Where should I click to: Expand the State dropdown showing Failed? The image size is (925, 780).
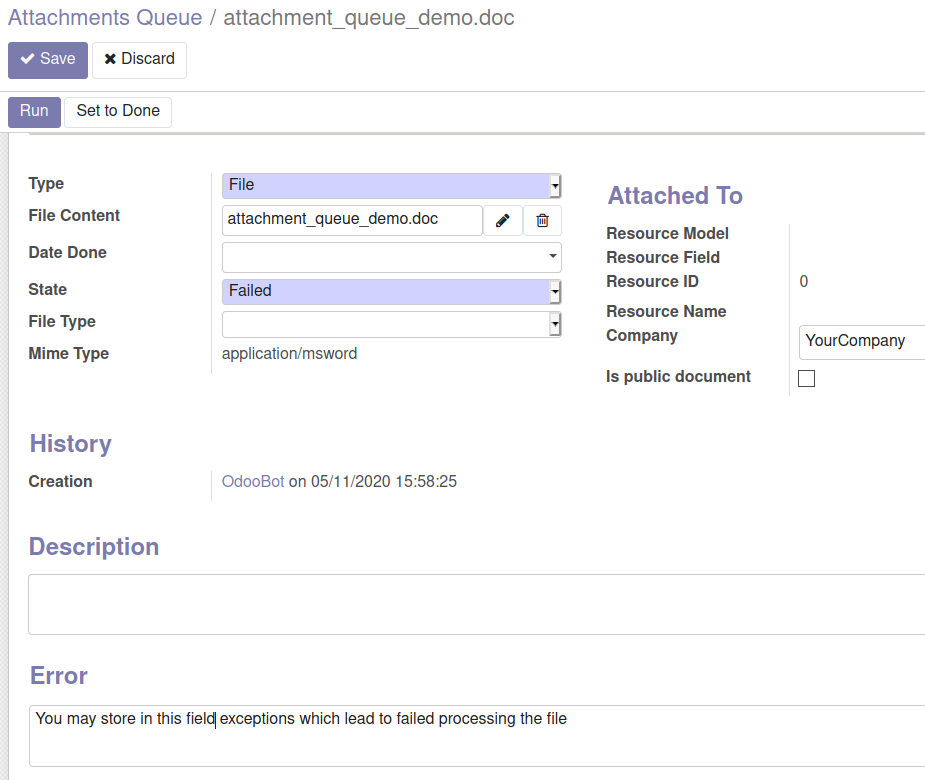coord(391,291)
